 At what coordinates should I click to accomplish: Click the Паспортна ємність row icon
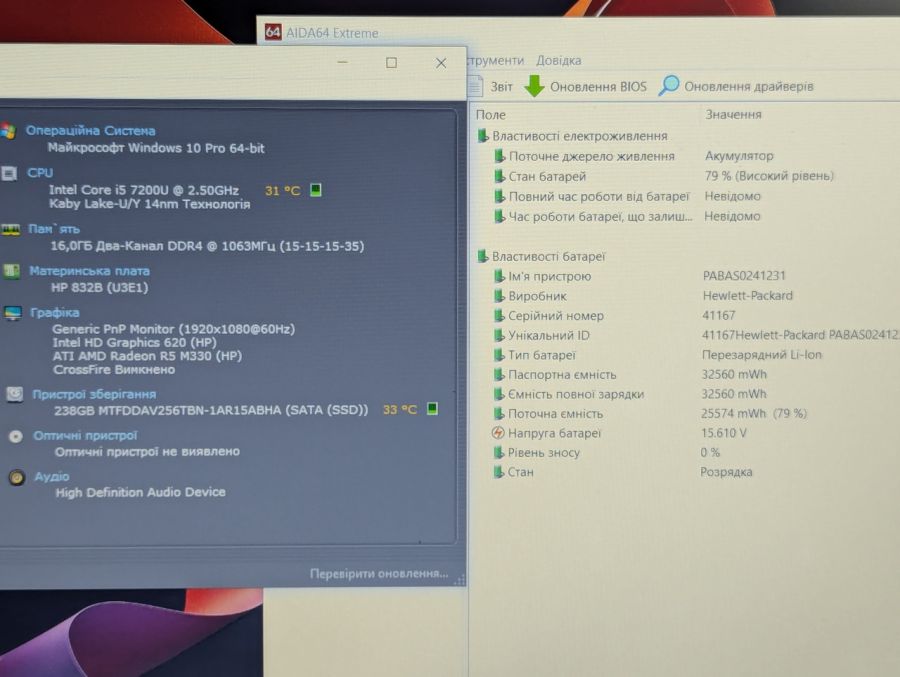click(x=499, y=374)
